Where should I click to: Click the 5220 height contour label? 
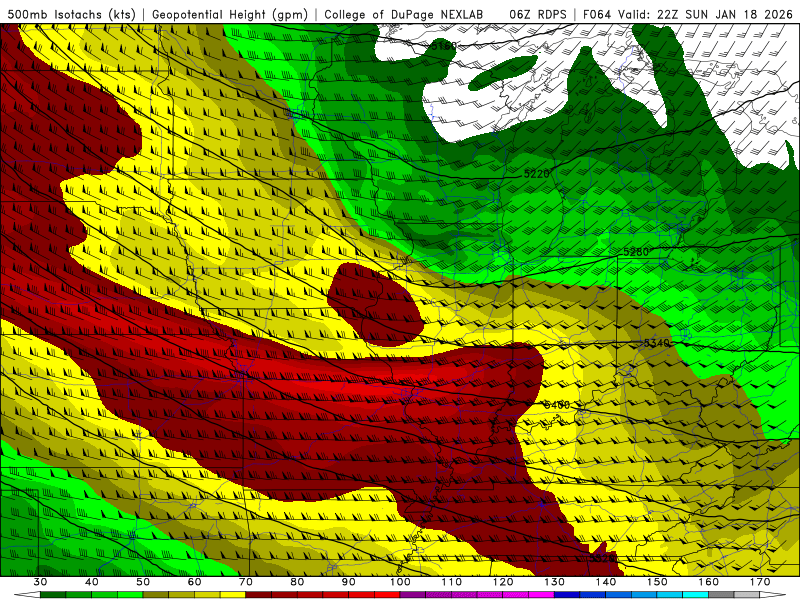537,174
